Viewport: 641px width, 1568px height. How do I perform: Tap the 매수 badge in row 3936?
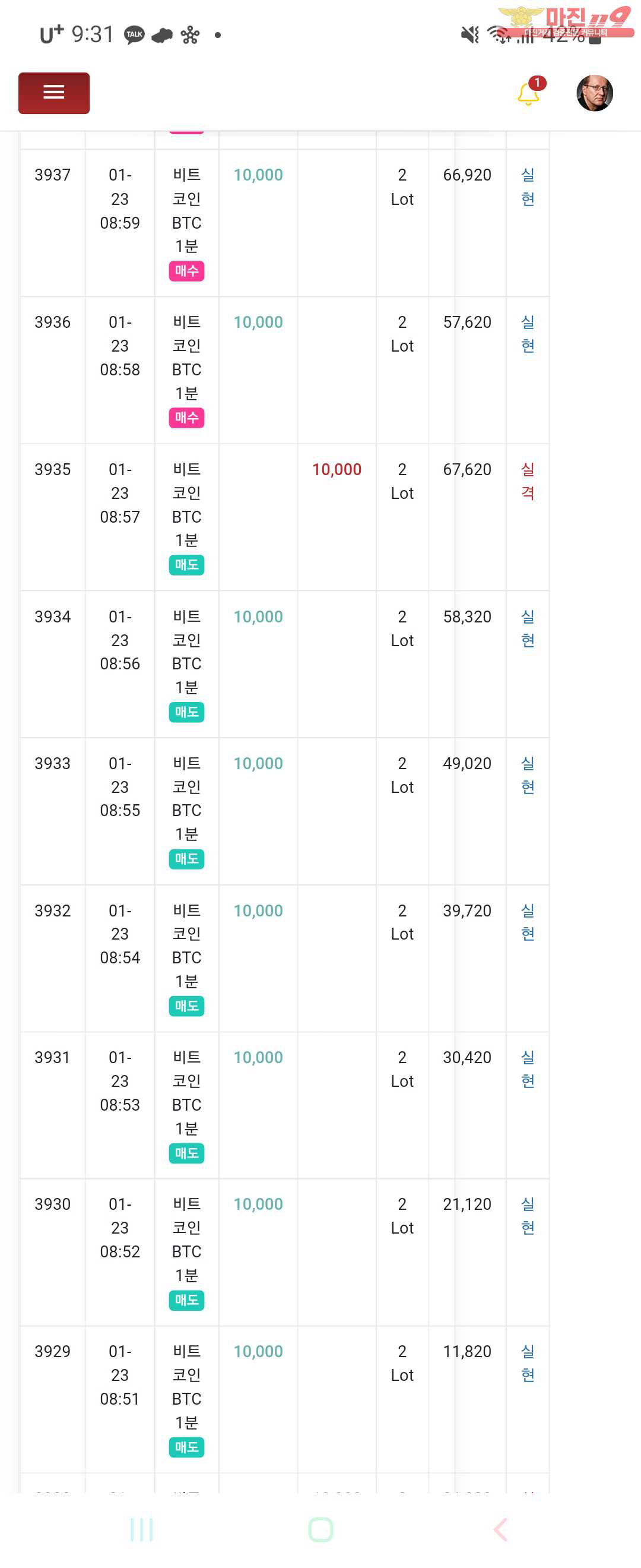tap(186, 418)
